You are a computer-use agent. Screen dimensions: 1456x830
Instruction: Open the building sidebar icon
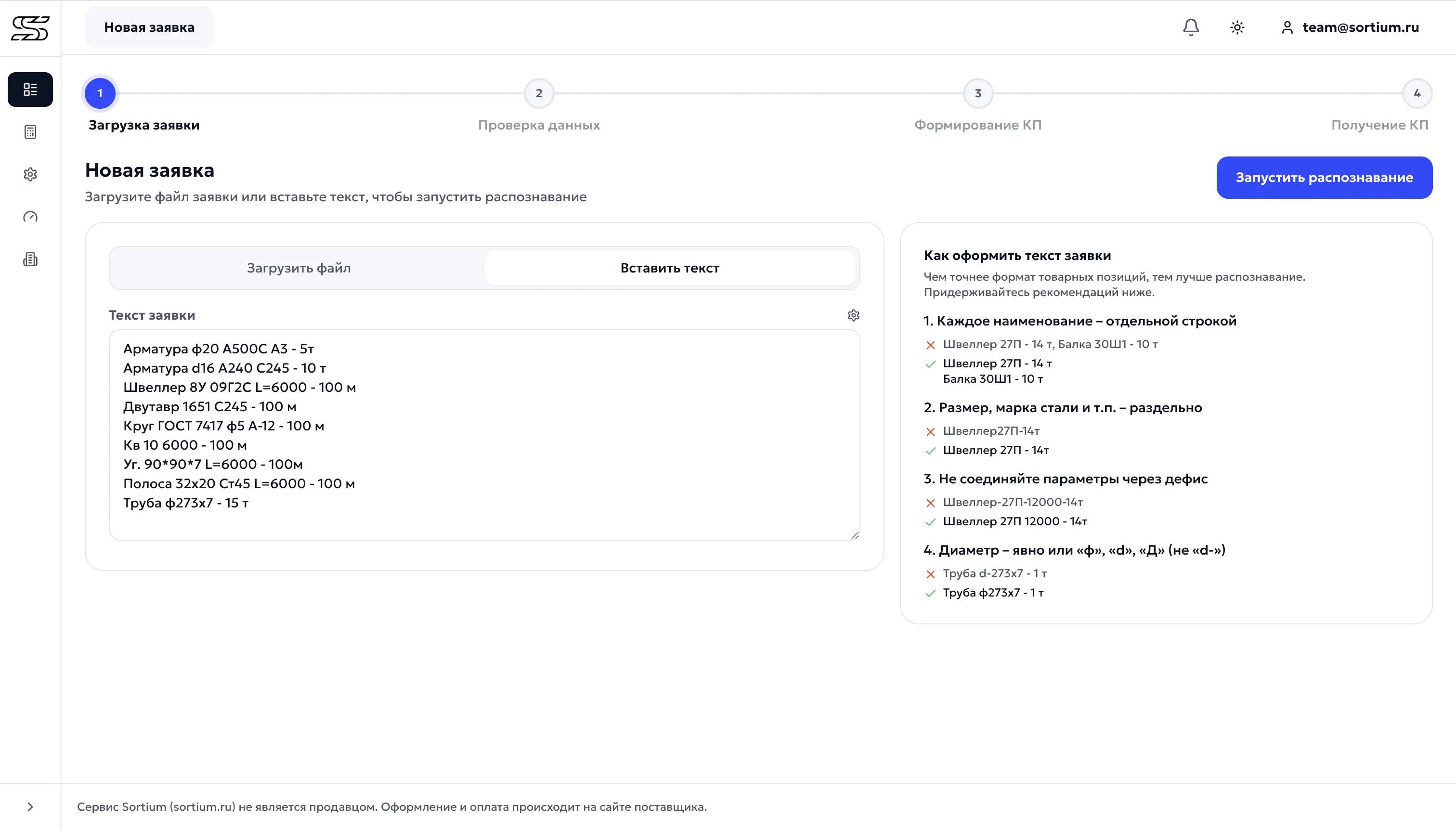30,259
